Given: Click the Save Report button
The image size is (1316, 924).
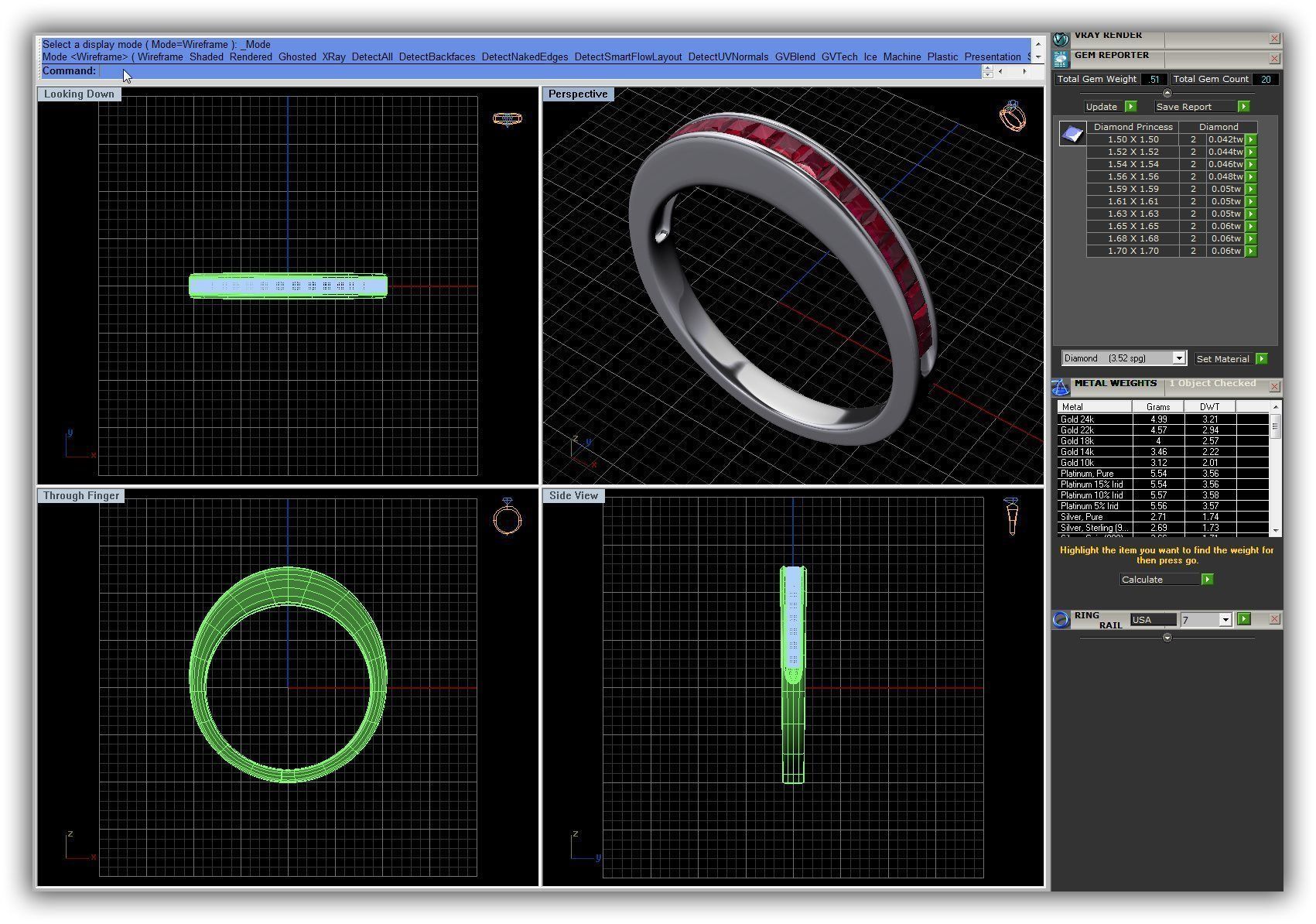Looking at the screenshot, I should tap(1195, 107).
